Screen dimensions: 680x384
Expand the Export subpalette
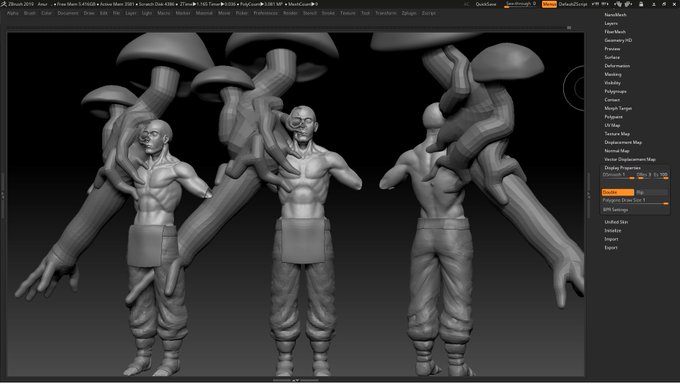coord(611,248)
